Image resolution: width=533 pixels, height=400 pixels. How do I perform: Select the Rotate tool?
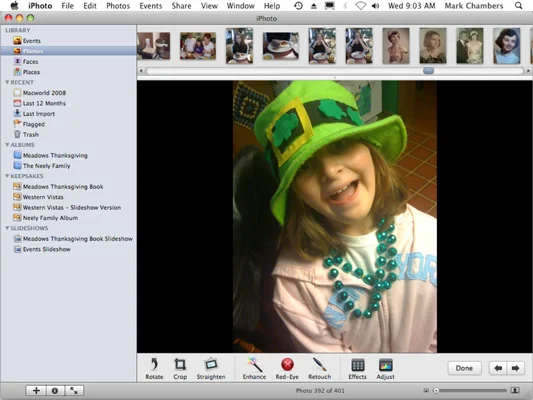154,368
